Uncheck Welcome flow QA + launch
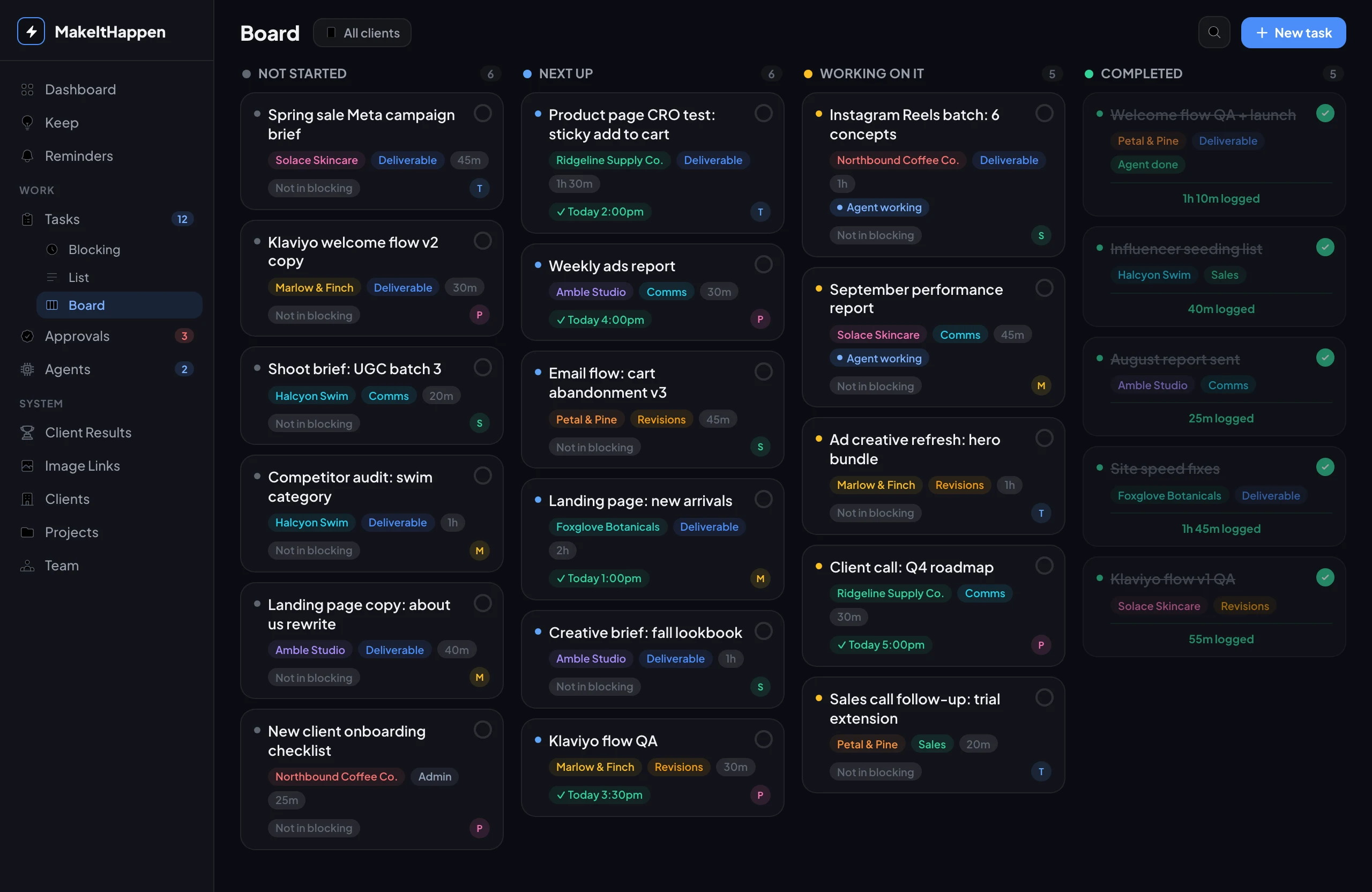This screenshot has width=1372, height=892. click(x=1325, y=114)
